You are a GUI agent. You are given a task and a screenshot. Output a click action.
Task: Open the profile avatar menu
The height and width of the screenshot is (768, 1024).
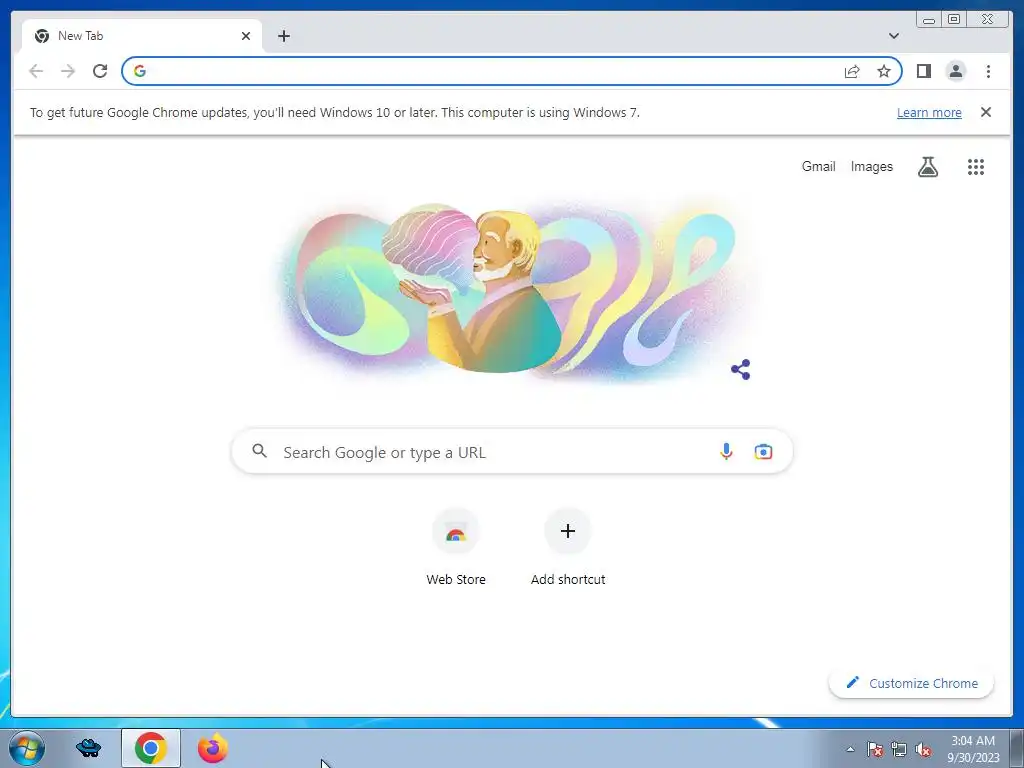coord(955,71)
